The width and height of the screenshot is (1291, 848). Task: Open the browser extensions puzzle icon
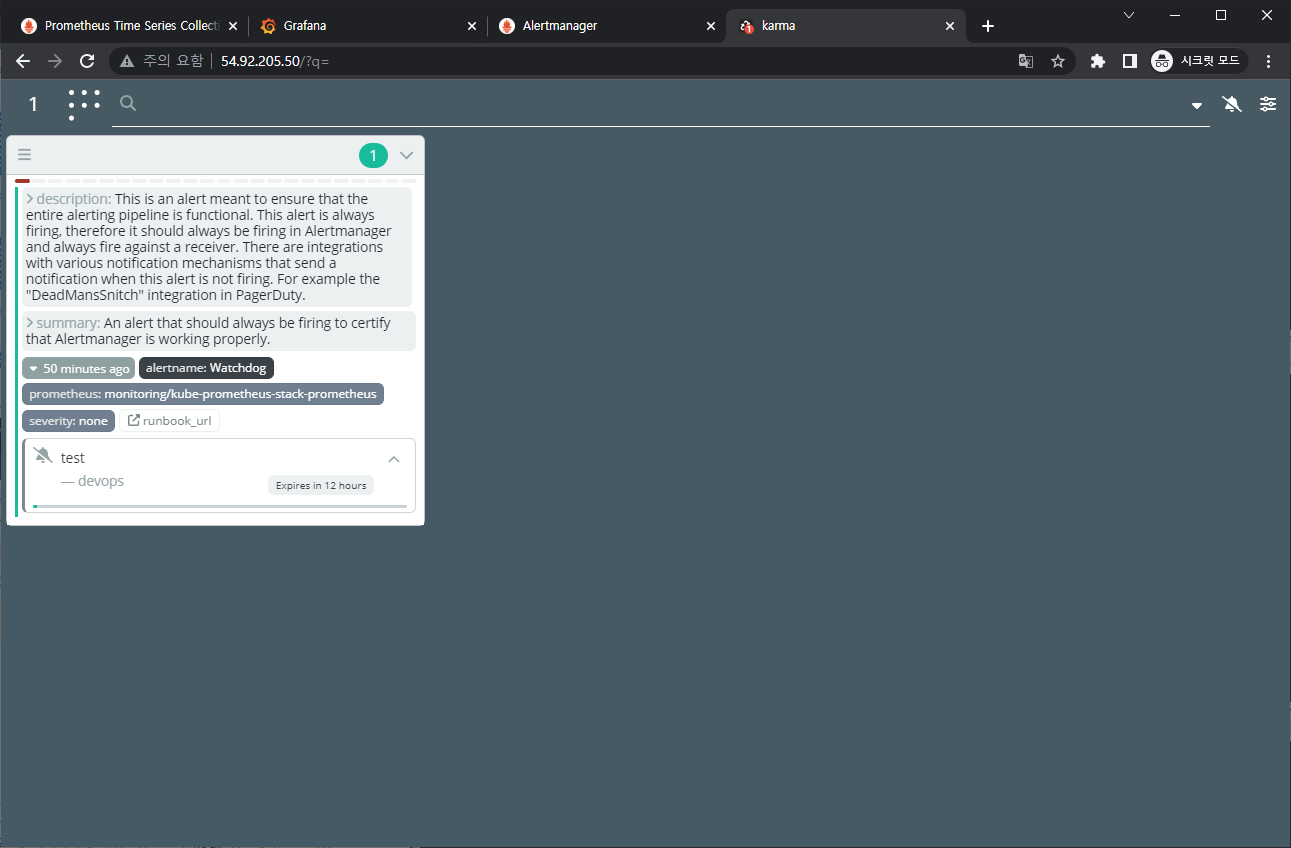pyautogui.click(x=1098, y=61)
